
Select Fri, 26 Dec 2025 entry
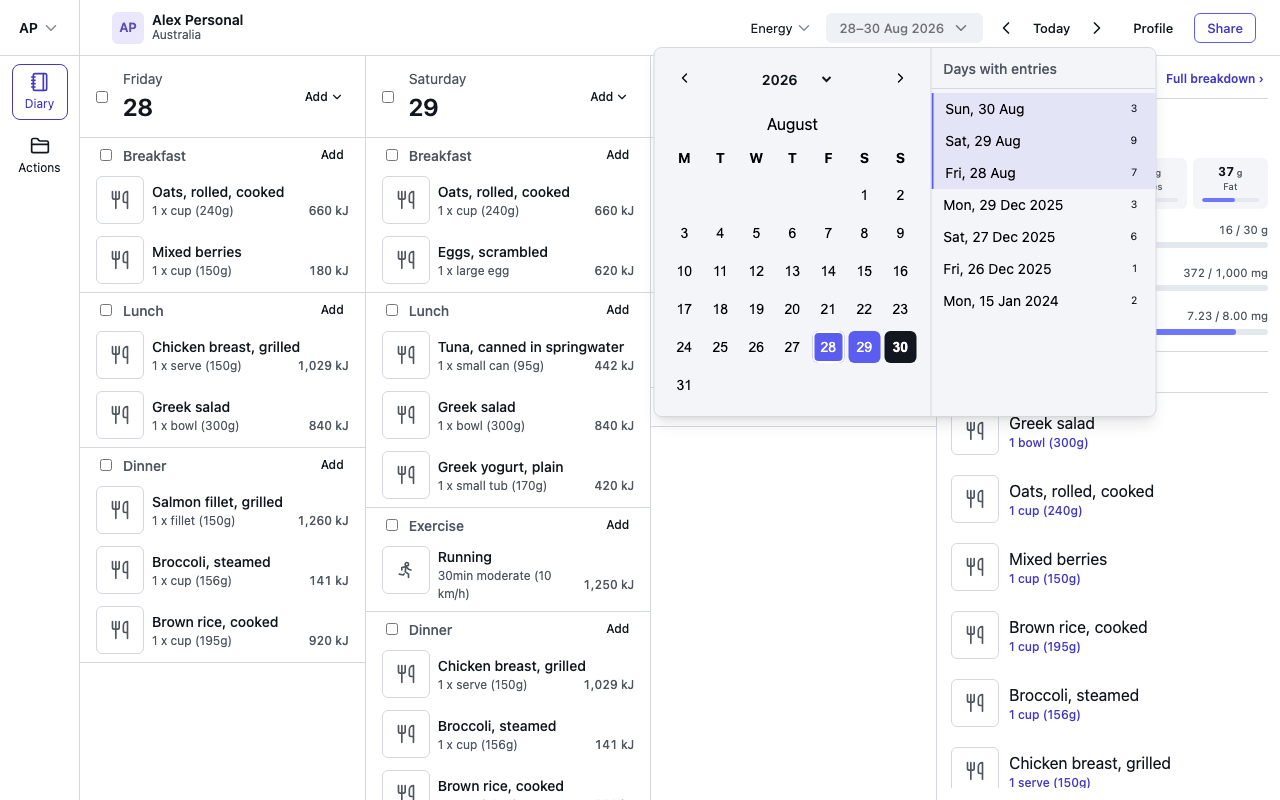pos(1043,269)
